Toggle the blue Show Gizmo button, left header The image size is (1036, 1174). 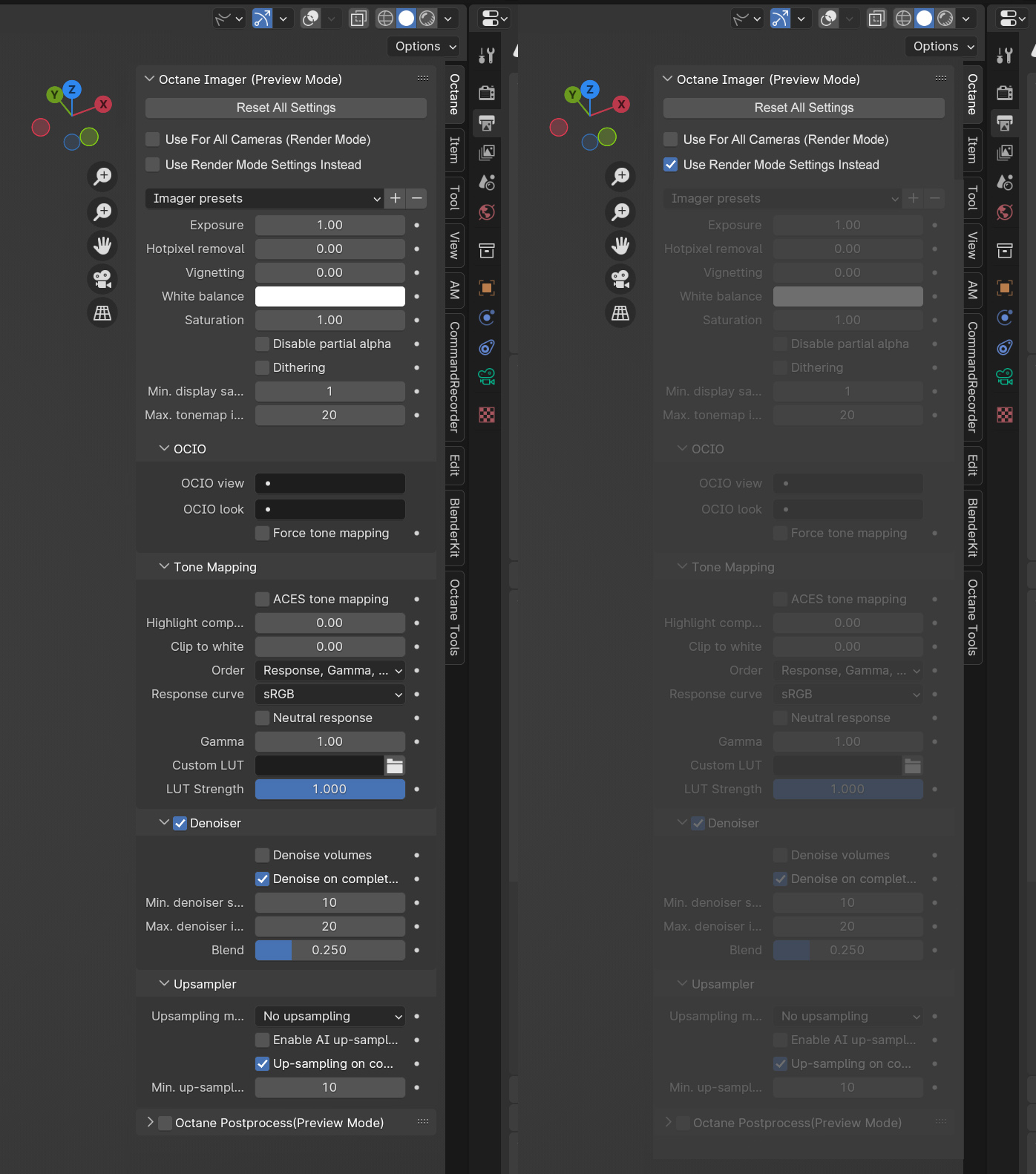coord(262,19)
